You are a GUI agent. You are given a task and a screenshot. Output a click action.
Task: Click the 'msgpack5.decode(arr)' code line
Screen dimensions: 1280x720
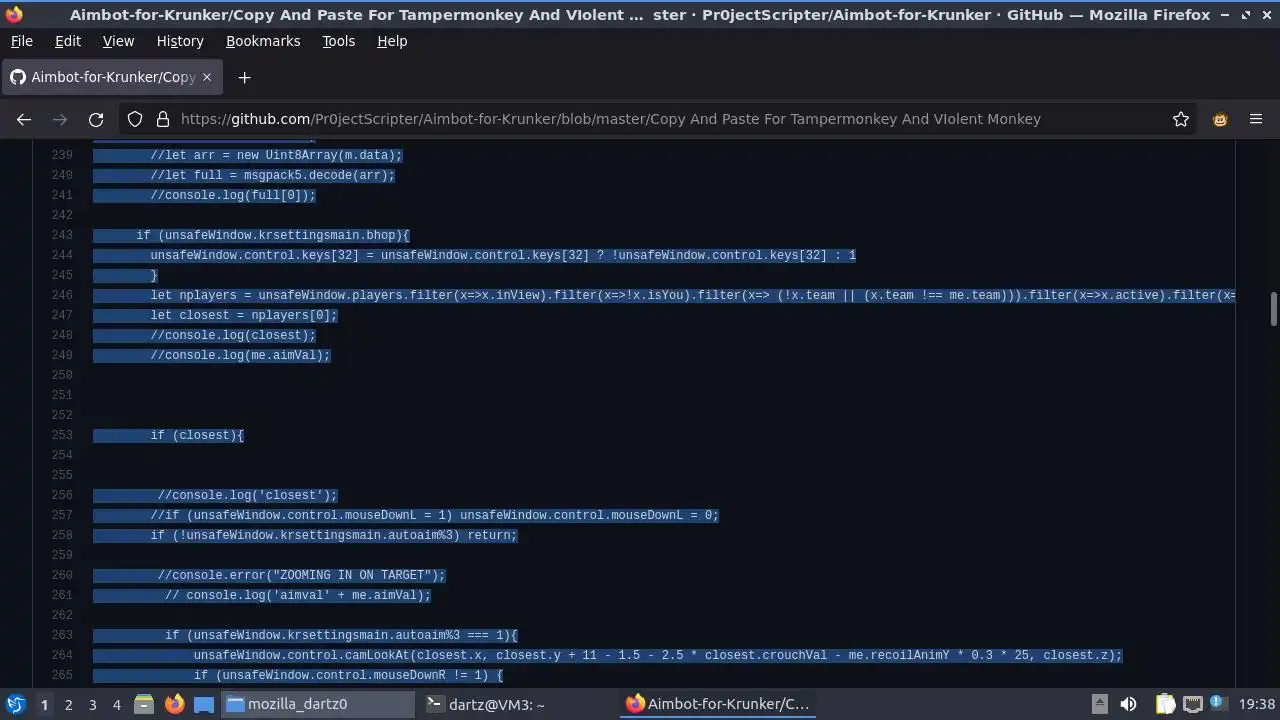tap(273, 175)
